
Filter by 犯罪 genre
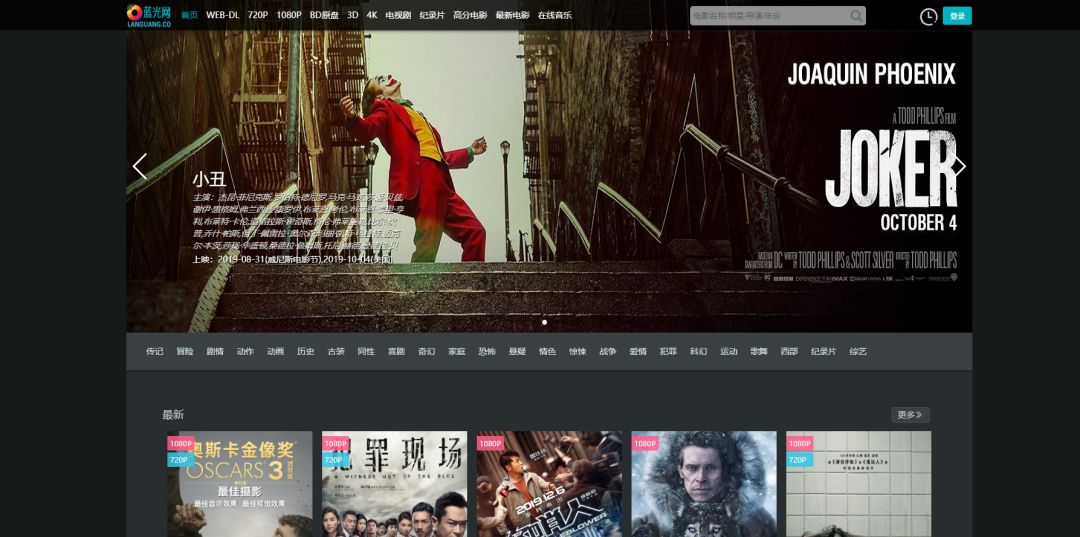click(668, 352)
